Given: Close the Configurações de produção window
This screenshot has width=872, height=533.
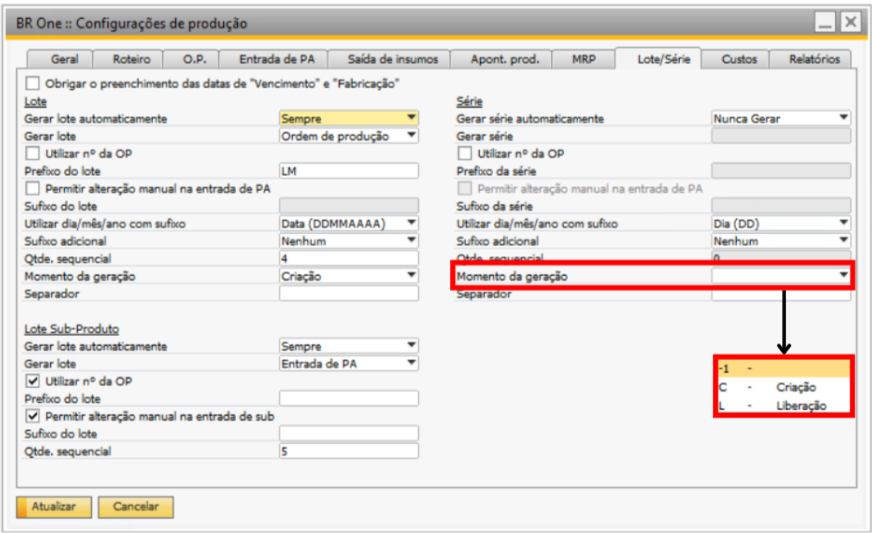Looking at the screenshot, I should click(x=849, y=22).
